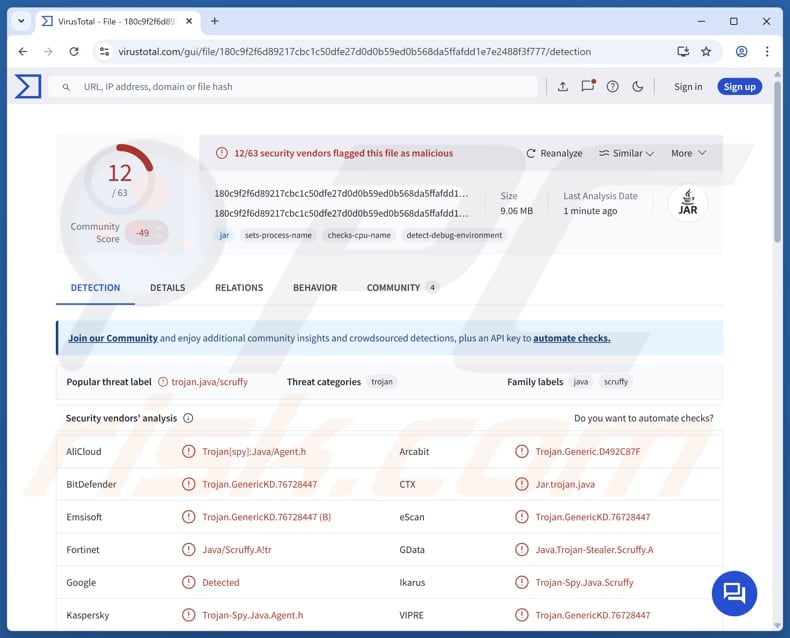This screenshot has width=790, height=638.
Task: Click the search magnifier icon
Action: pos(66,87)
